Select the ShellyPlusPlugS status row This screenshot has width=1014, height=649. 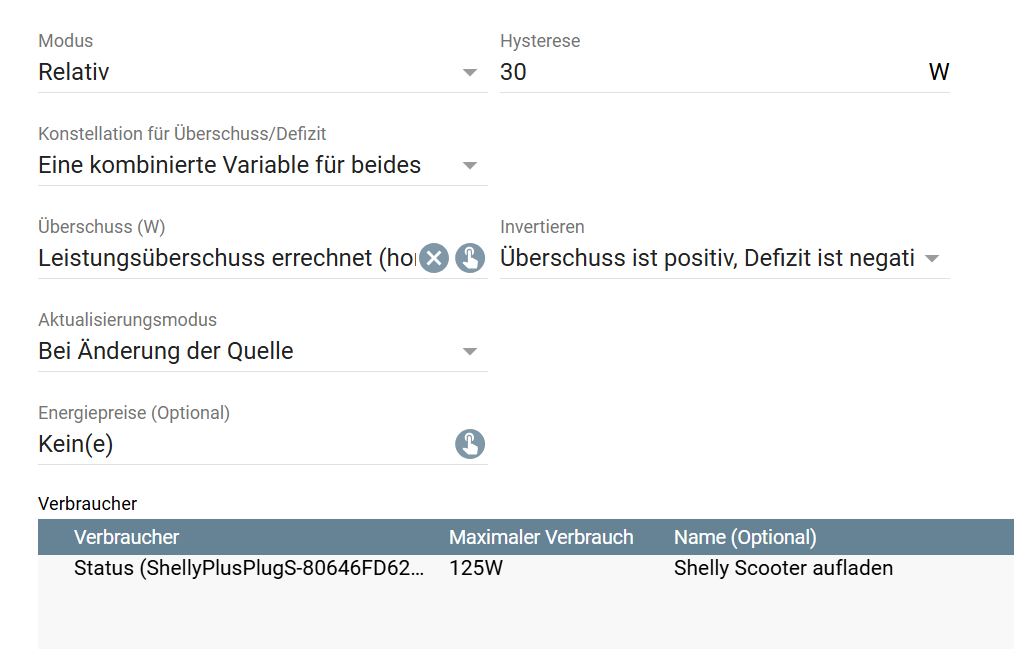(248, 568)
